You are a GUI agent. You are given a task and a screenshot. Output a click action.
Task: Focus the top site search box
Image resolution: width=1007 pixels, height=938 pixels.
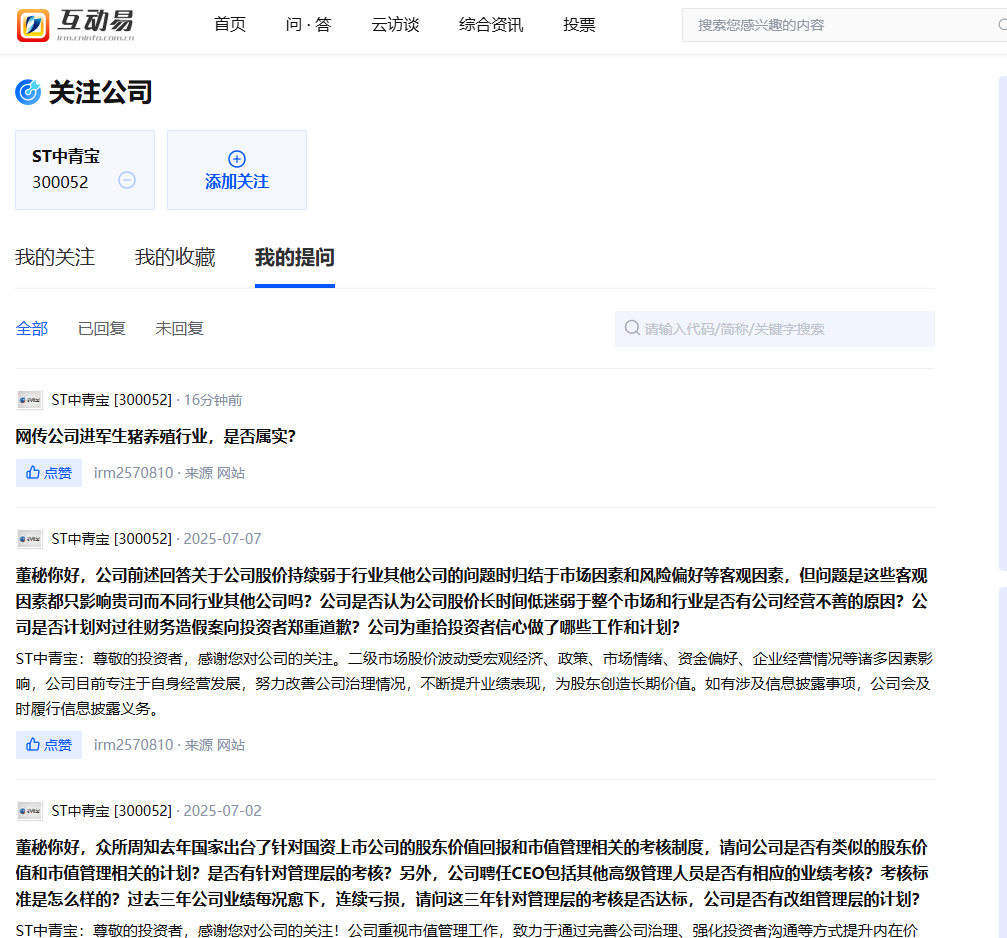point(844,25)
